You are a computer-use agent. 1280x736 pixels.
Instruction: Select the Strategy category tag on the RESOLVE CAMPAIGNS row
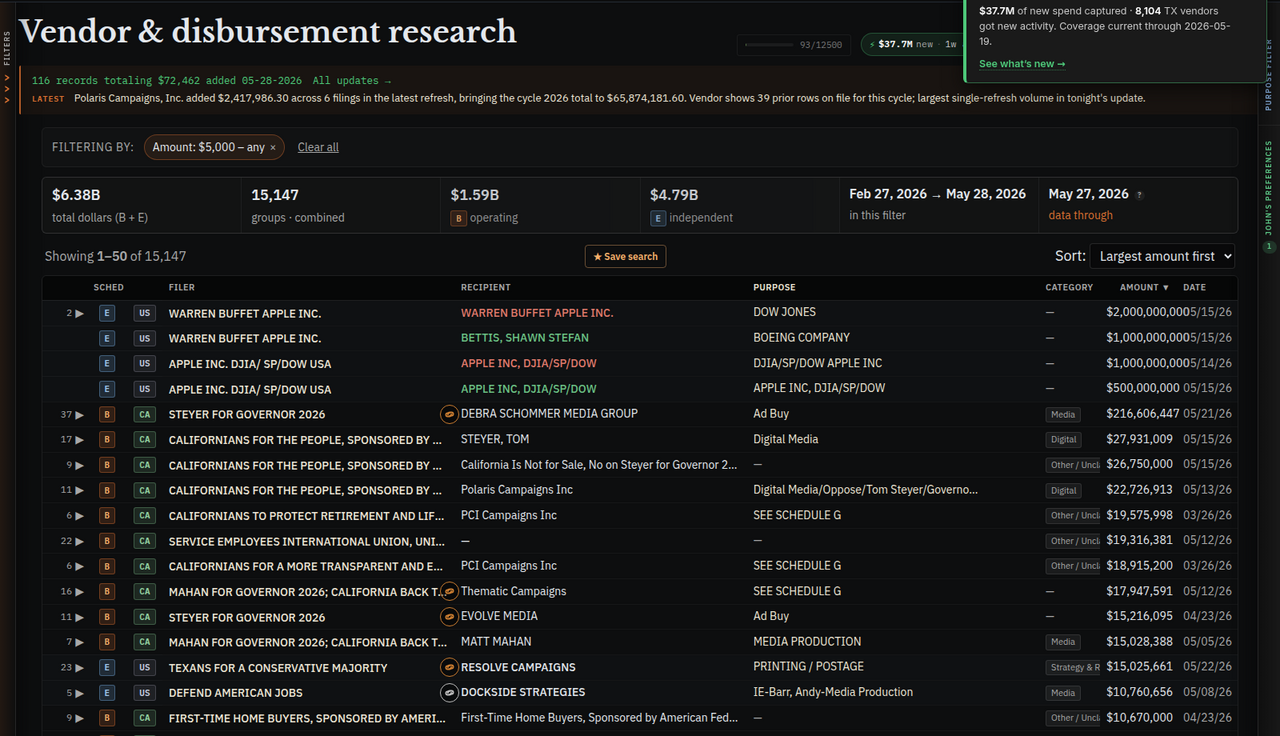[1073, 667]
